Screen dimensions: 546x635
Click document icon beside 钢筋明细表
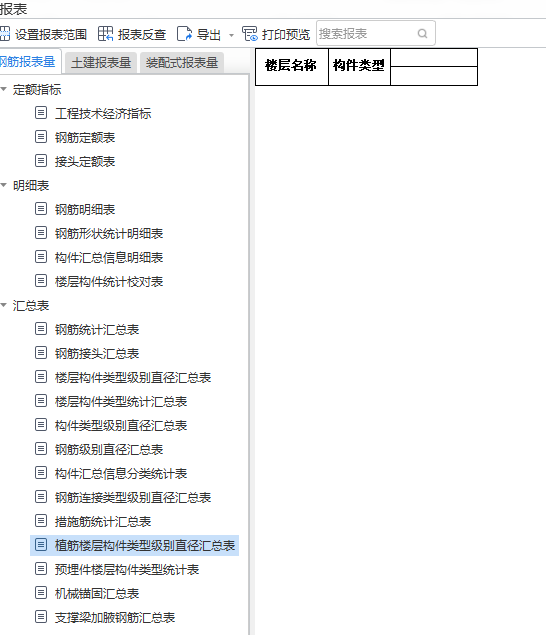41,209
